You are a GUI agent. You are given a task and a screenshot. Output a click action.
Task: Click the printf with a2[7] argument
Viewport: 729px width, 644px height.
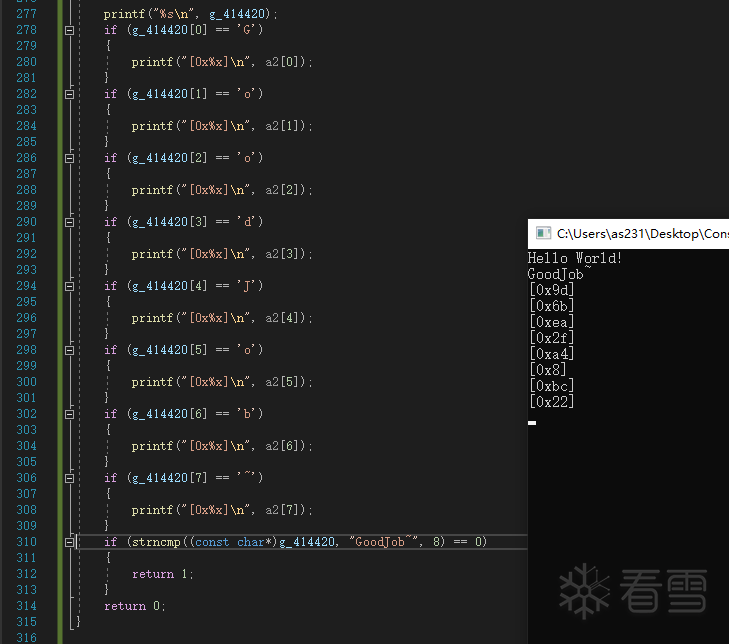[x=222, y=510]
